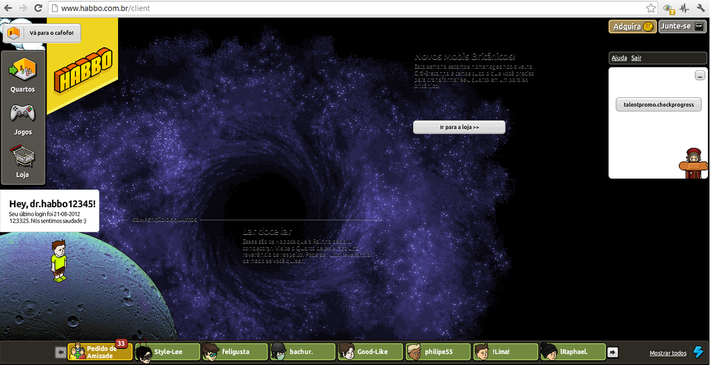The width and height of the screenshot is (710, 365).
Task: Open the Quartos rooms navigator icon
Action: tap(23, 71)
